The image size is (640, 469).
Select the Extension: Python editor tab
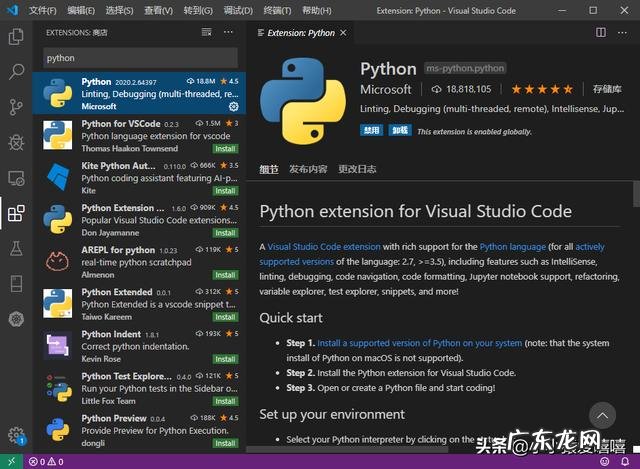click(x=301, y=33)
